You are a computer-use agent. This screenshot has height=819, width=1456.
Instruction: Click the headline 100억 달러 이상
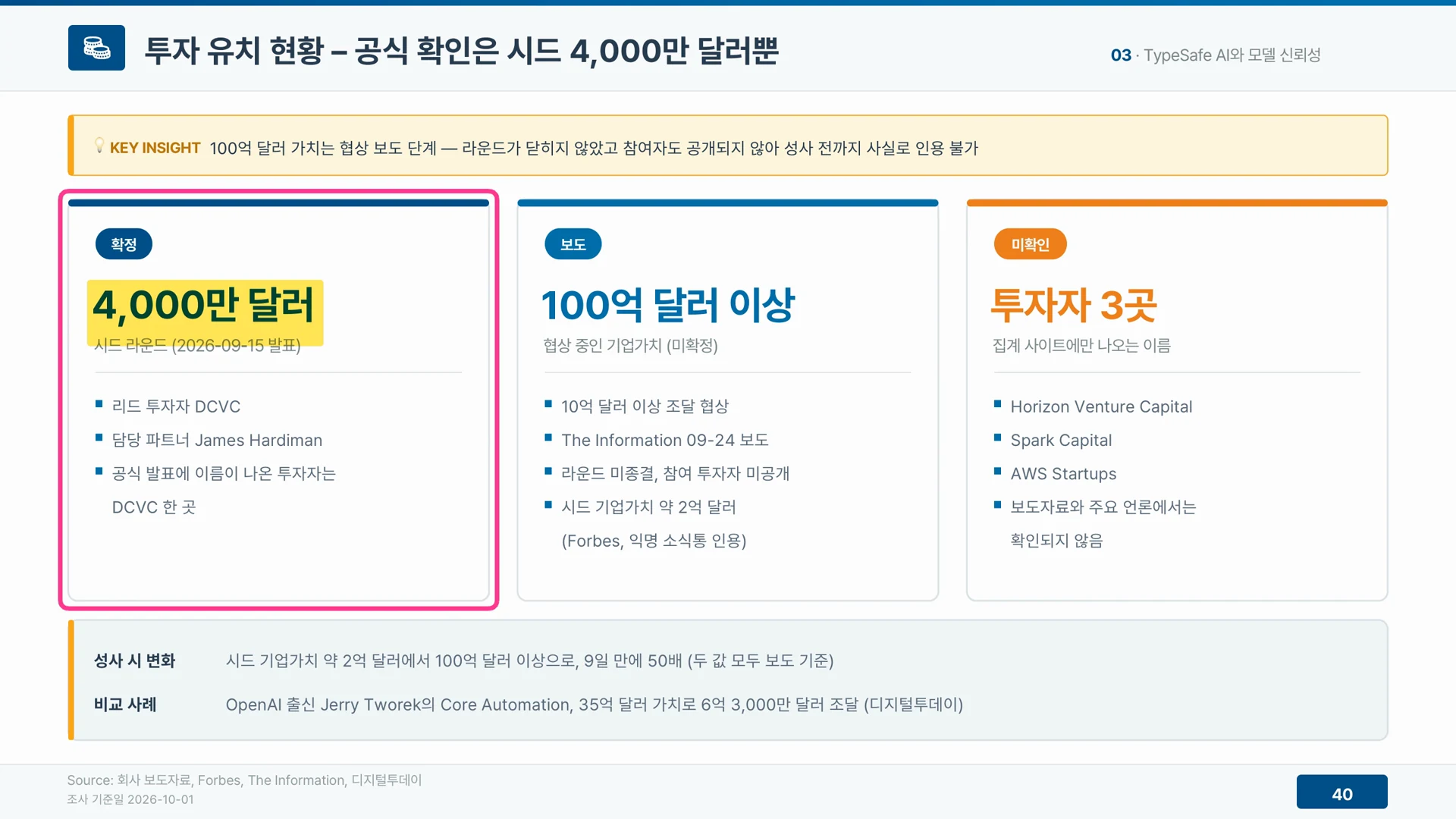[x=668, y=305]
